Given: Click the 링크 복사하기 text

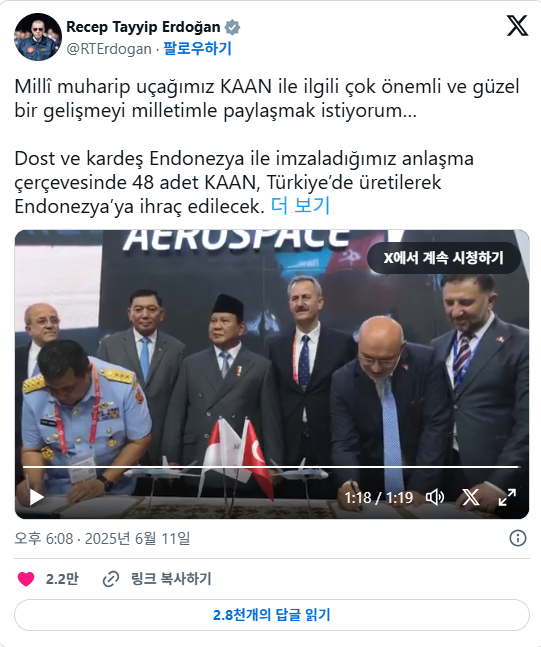Looking at the screenshot, I should (x=171, y=579).
